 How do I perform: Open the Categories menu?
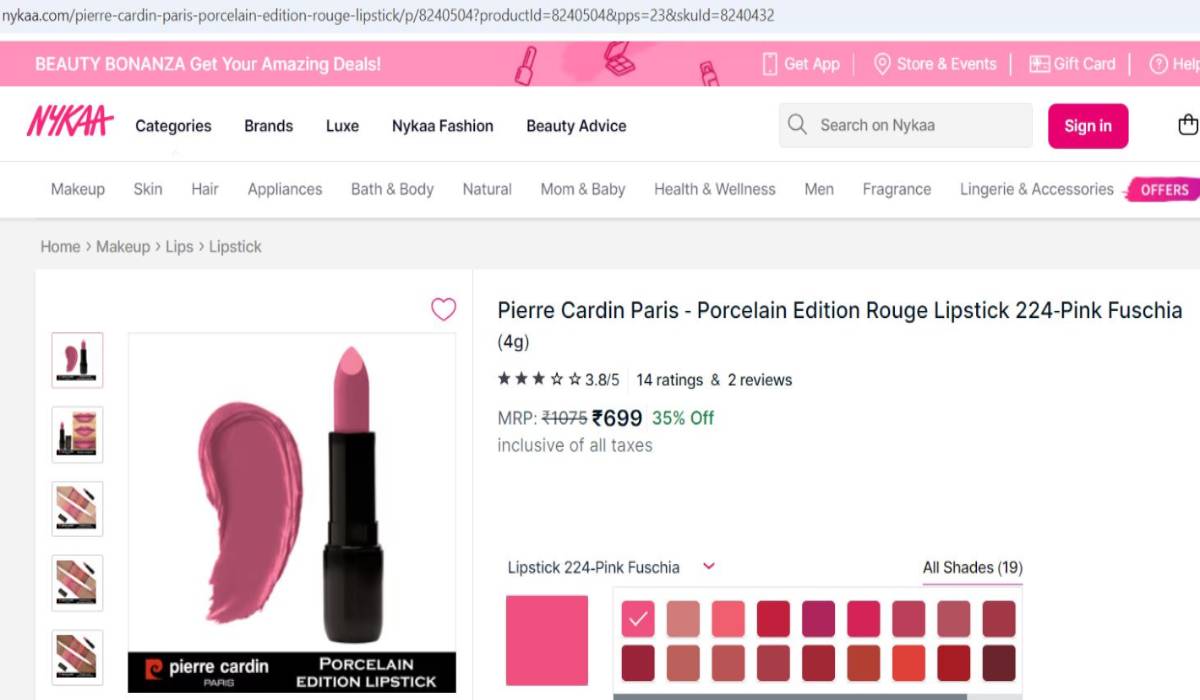click(173, 126)
